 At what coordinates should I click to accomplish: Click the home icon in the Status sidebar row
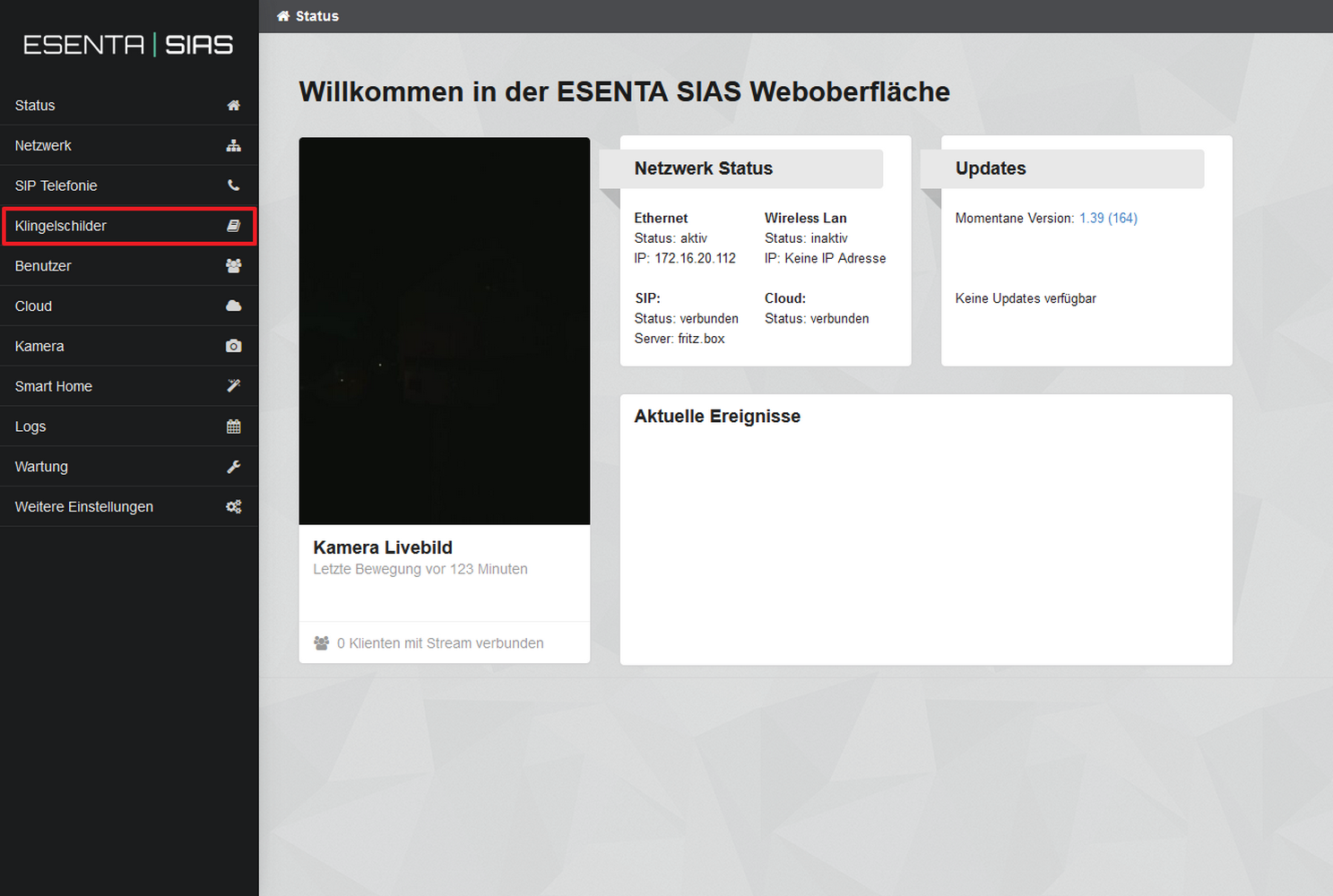[233, 106]
